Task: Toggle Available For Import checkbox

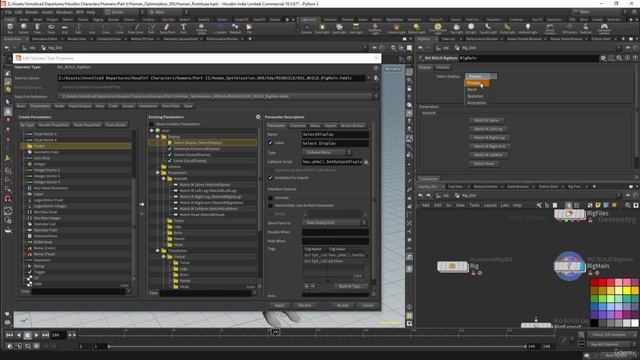Action: pyautogui.click(x=270, y=178)
